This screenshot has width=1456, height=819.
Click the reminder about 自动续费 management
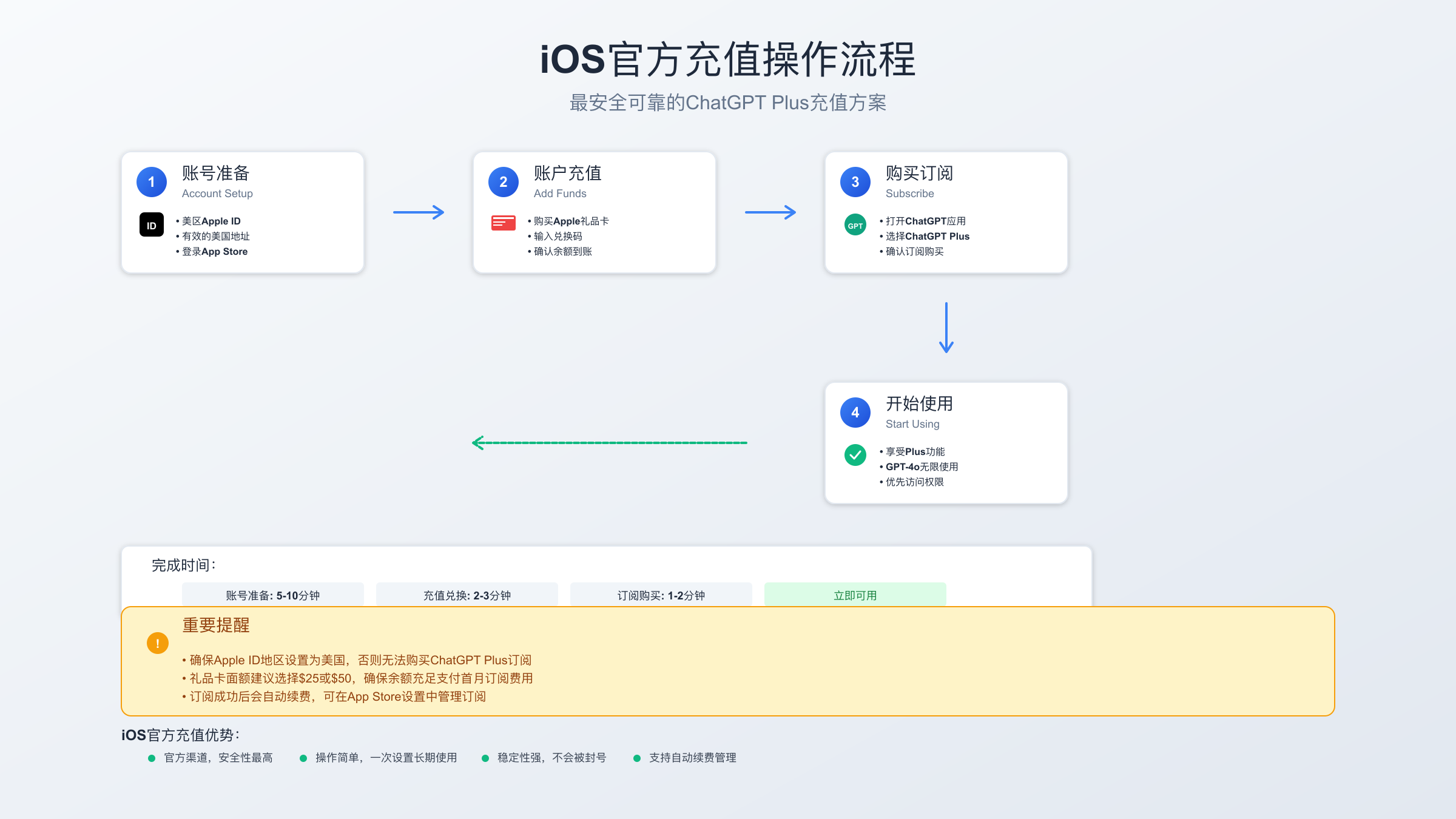coord(334,696)
